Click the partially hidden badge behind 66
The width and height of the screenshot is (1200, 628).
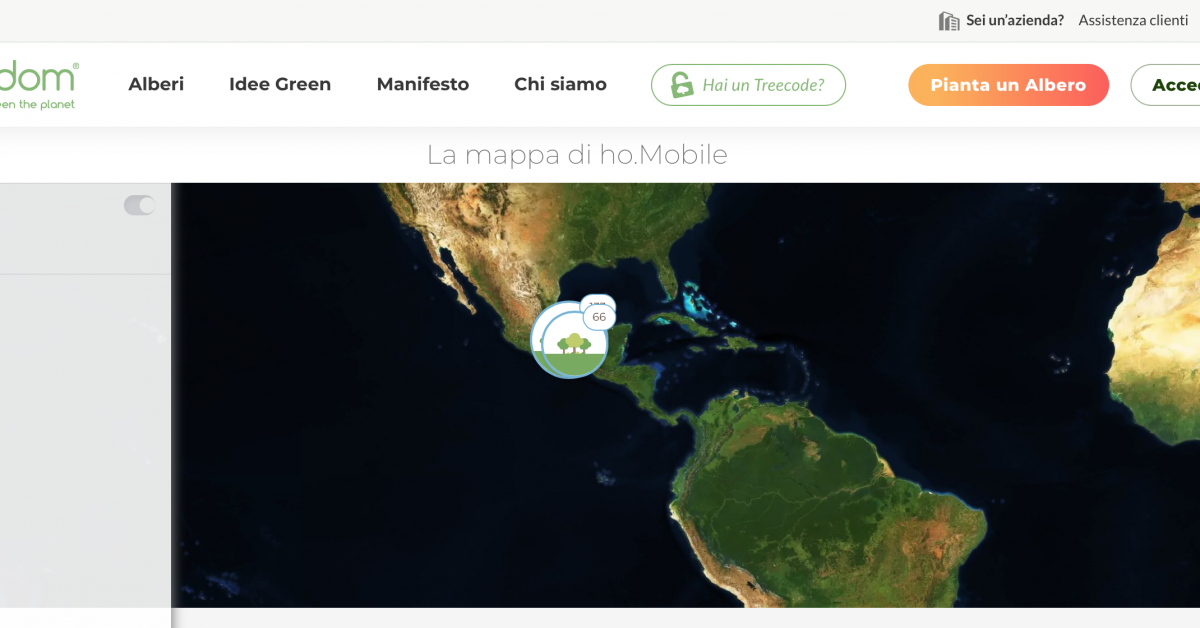click(x=598, y=300)
